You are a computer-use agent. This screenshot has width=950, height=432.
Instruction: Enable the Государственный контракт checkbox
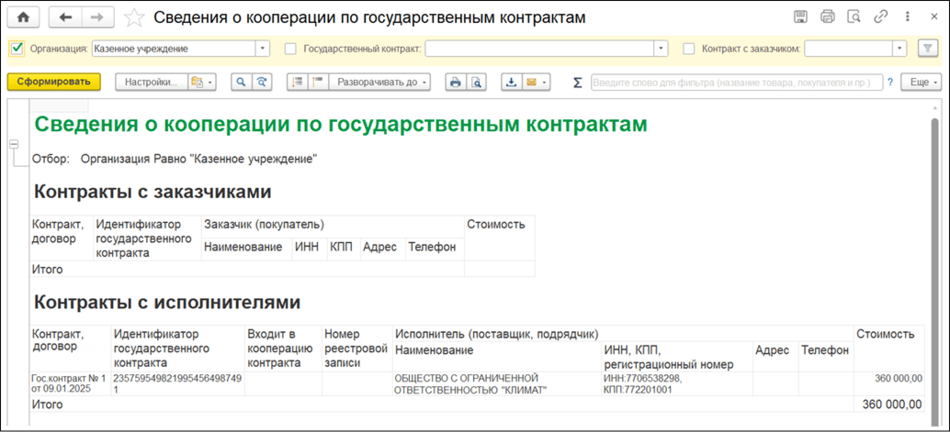(291, 48)
